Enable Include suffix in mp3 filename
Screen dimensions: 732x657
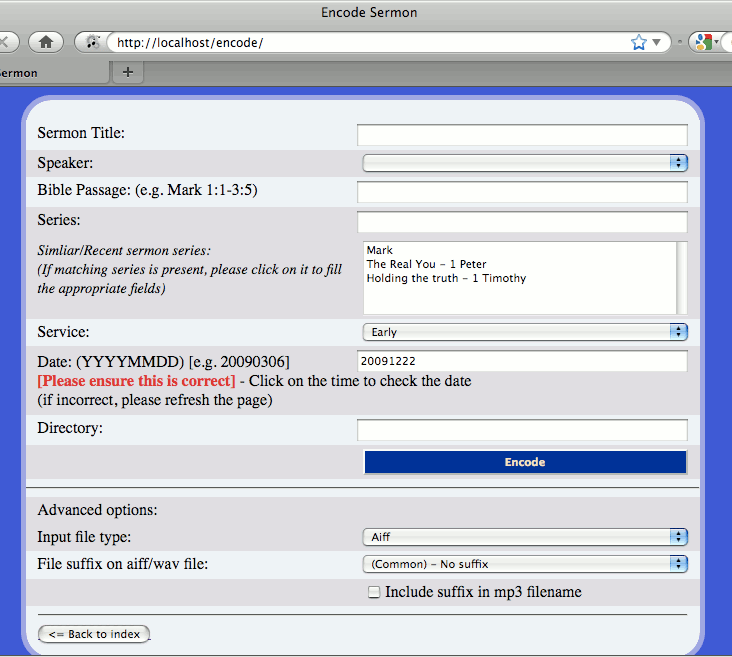[x=373, y=592]
